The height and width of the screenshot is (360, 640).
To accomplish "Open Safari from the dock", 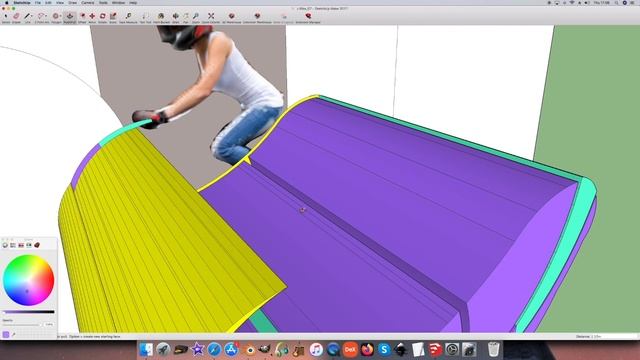I will click(214, 350).
